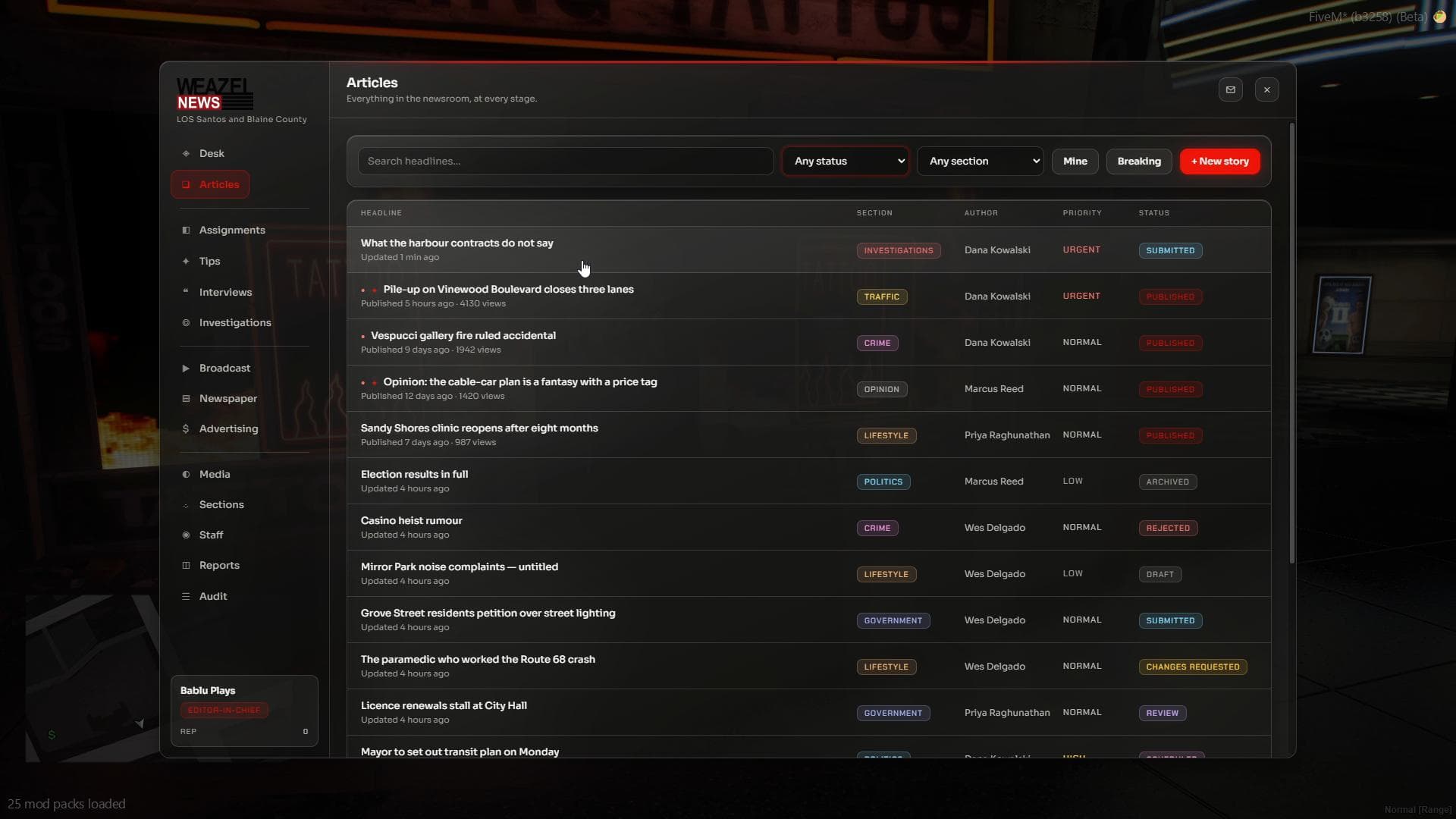Expand the Any status dropdown
The height and width of the screenshot is (819, 1456).
pyautogui.click(x=845, y=161)
